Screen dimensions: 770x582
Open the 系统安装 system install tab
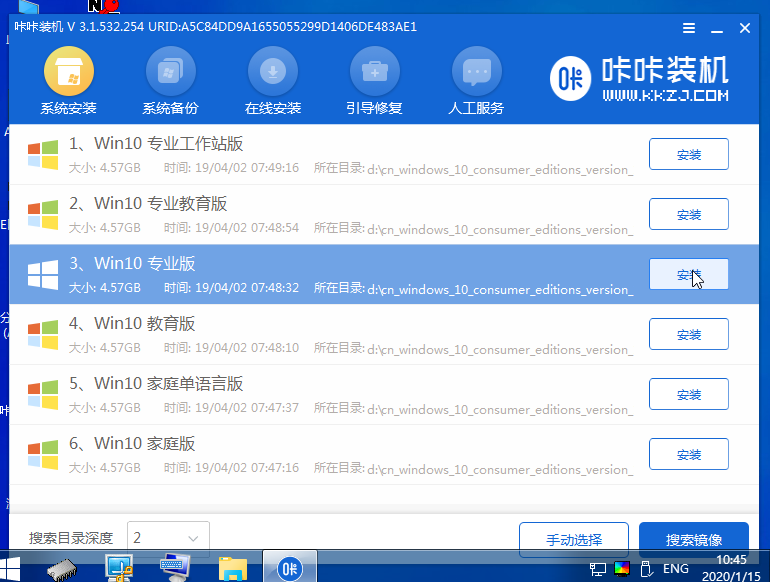pyautogui.click(x=69, y=82)
